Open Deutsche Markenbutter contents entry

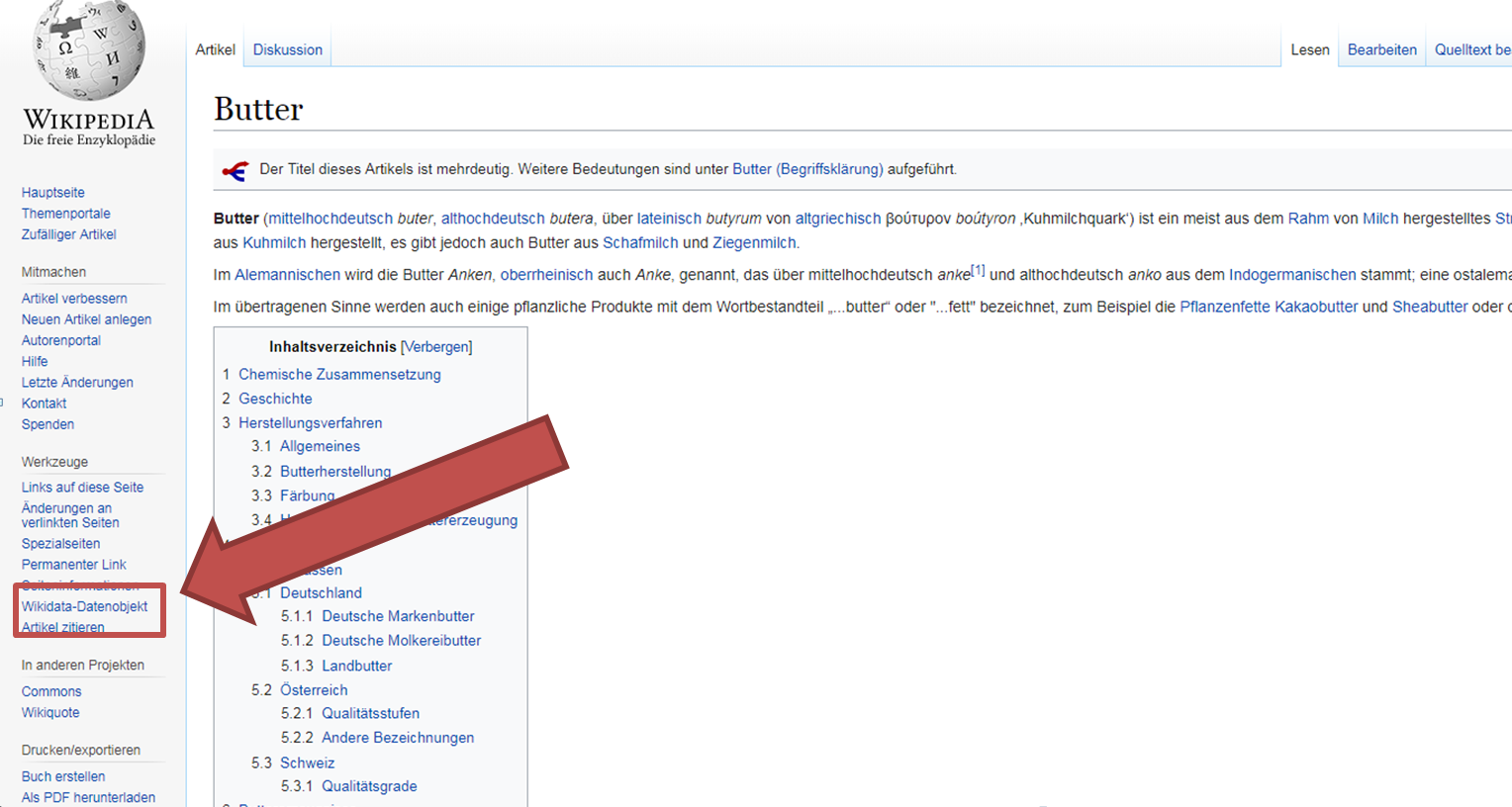pos(398,616)
